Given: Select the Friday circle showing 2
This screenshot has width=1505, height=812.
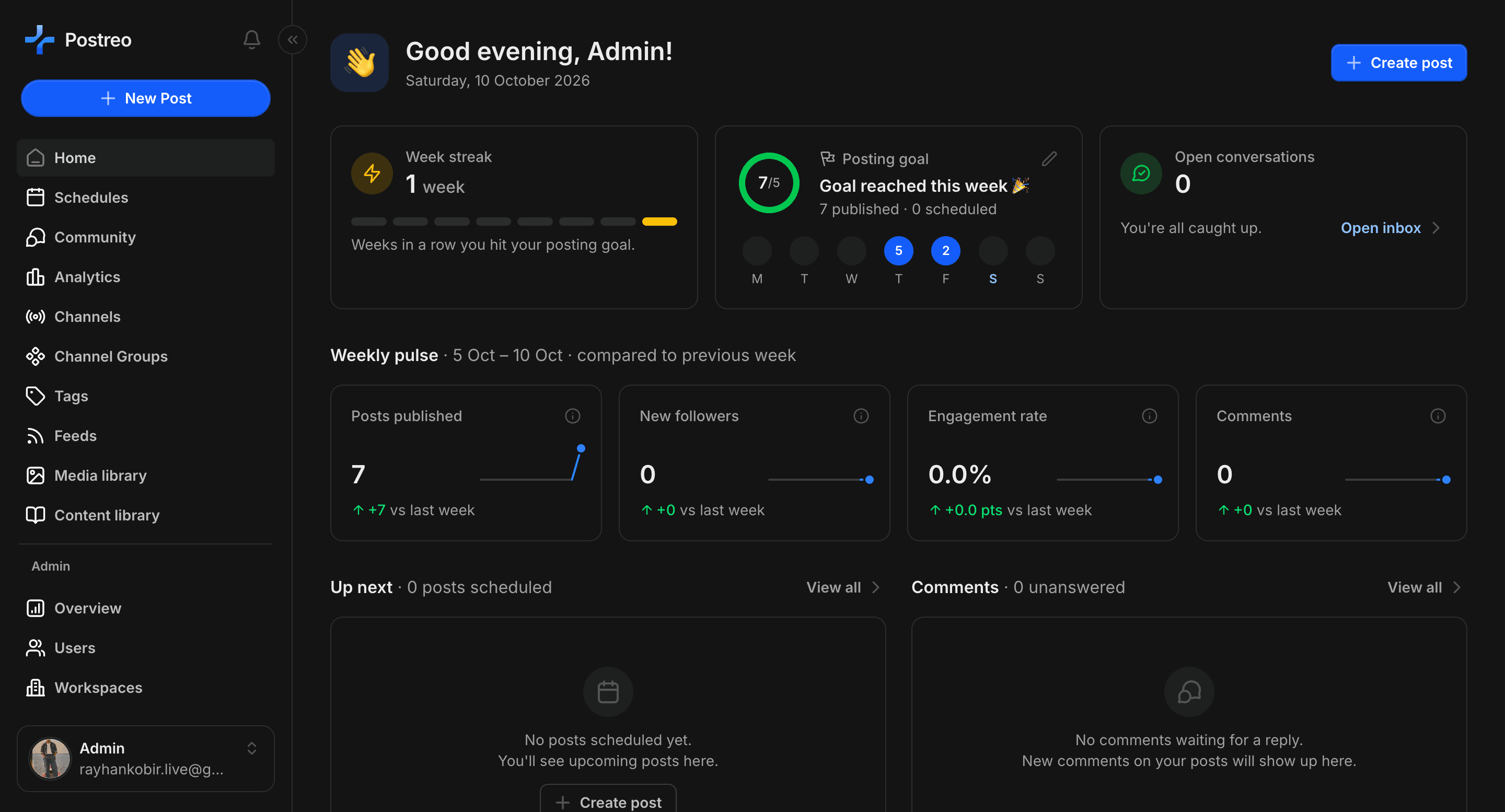Looking at the screenshot, I should click(945, 251).
